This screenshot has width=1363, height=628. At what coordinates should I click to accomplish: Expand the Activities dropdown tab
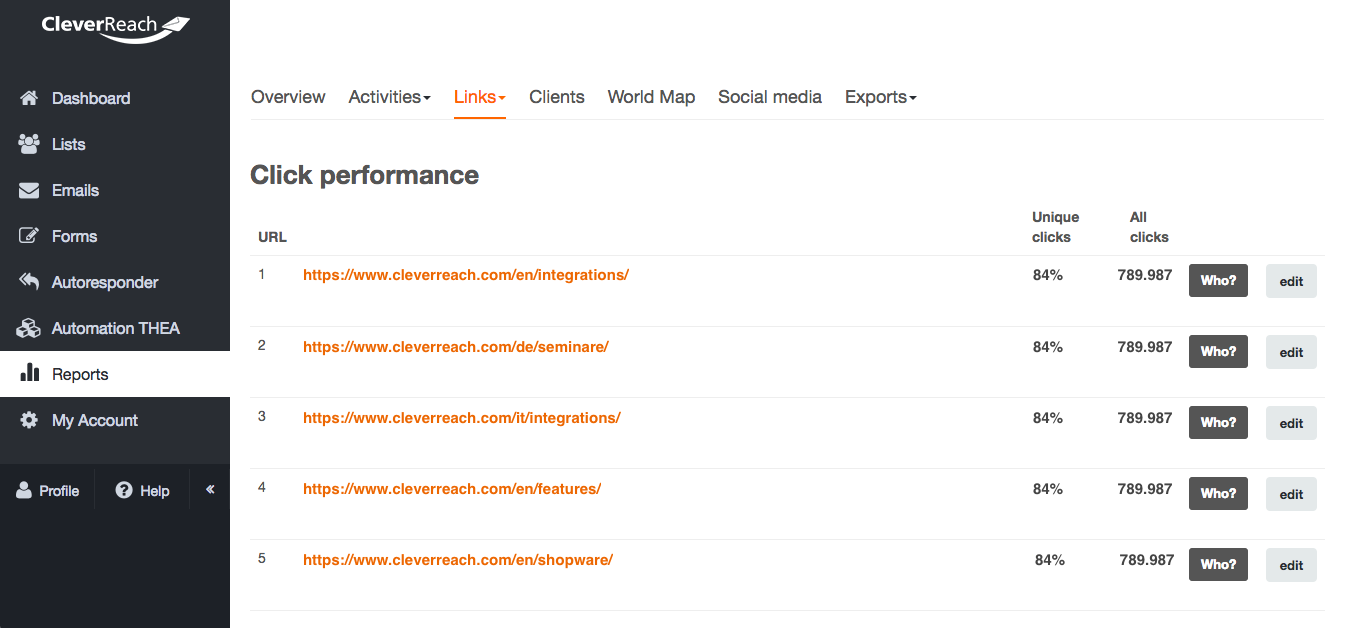pos(389,97)
